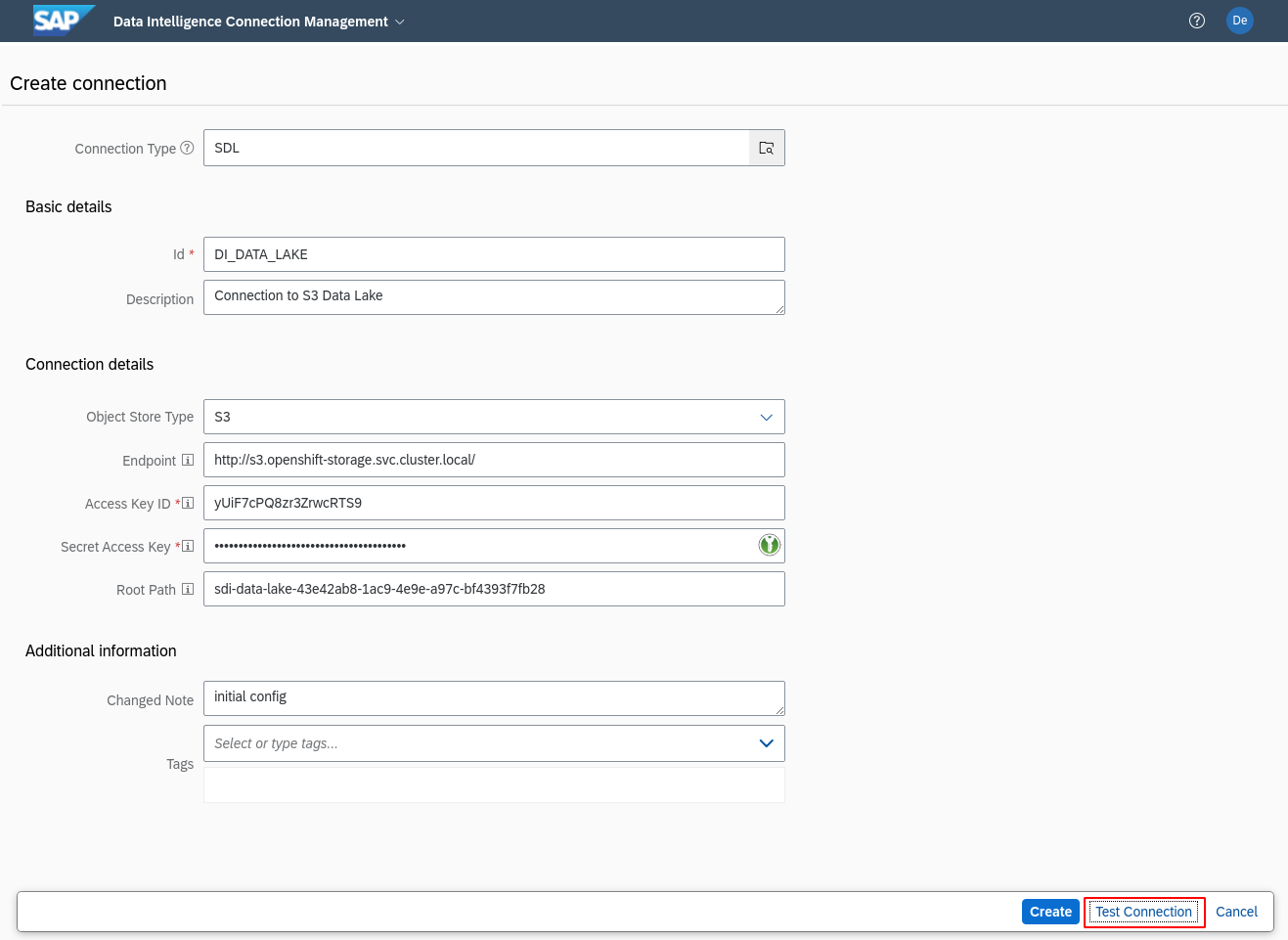1288x940 pixels.
Task: Edit the Description text area
Action: click(494, 297)
